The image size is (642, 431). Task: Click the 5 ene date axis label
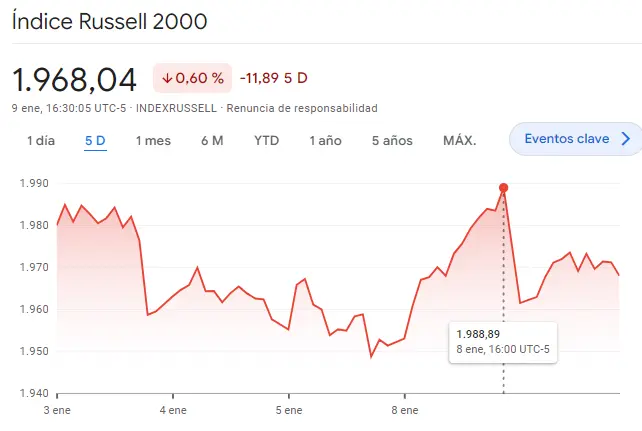[288, 410]
